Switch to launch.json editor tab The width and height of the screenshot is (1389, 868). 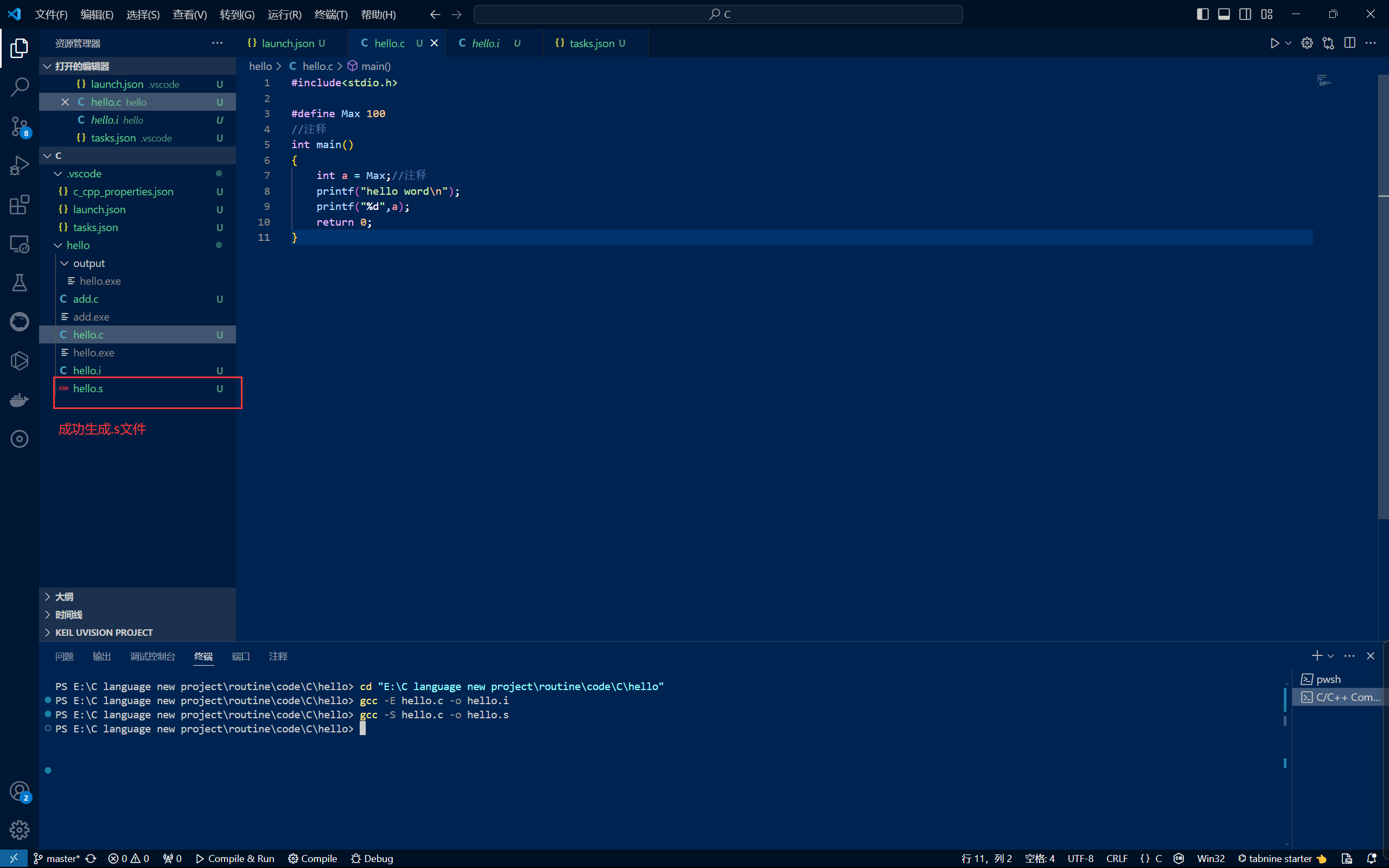point(292,43)
